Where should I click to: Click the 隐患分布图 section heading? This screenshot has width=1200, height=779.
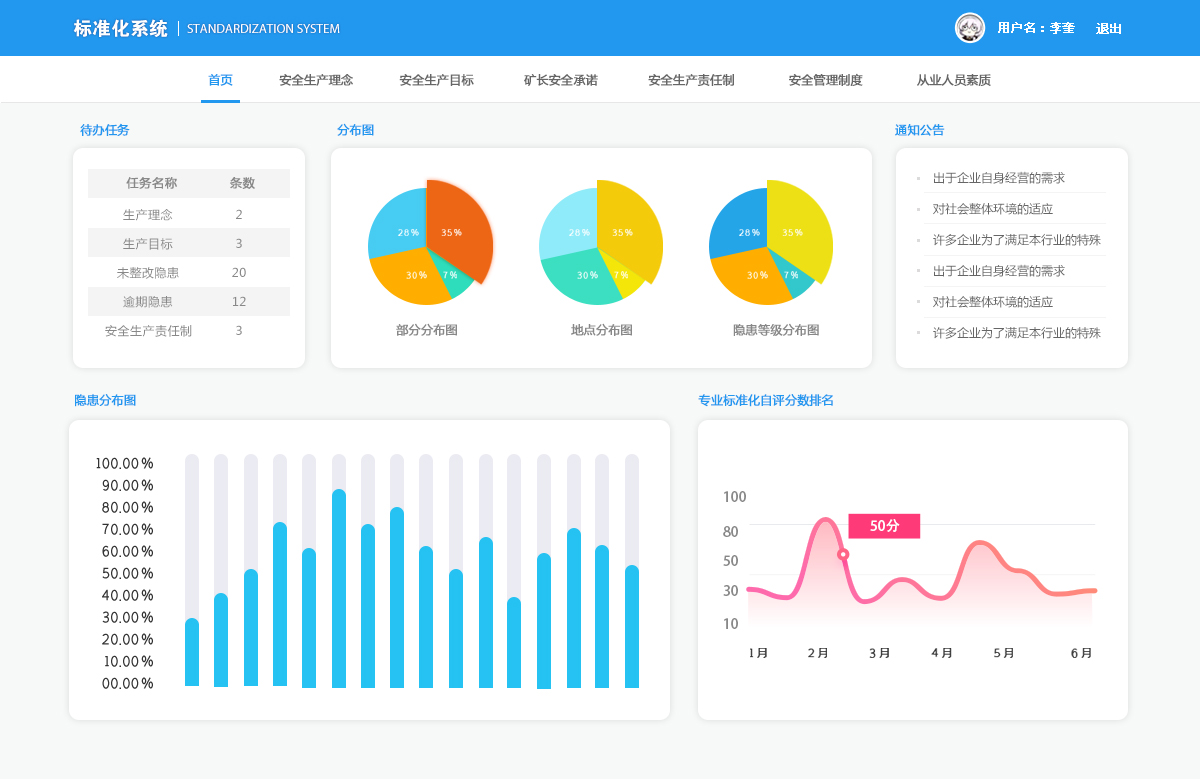click(x=105, y=400)
